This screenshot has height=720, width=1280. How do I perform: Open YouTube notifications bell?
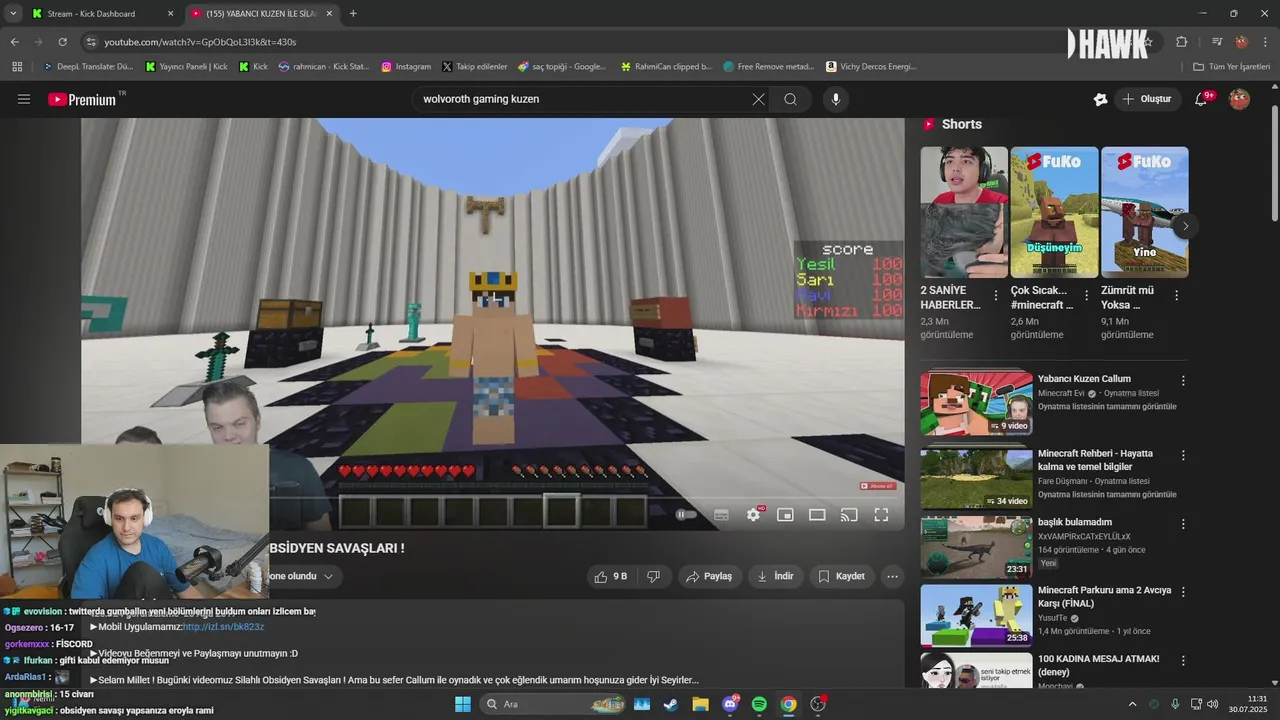coord(1202,99)
